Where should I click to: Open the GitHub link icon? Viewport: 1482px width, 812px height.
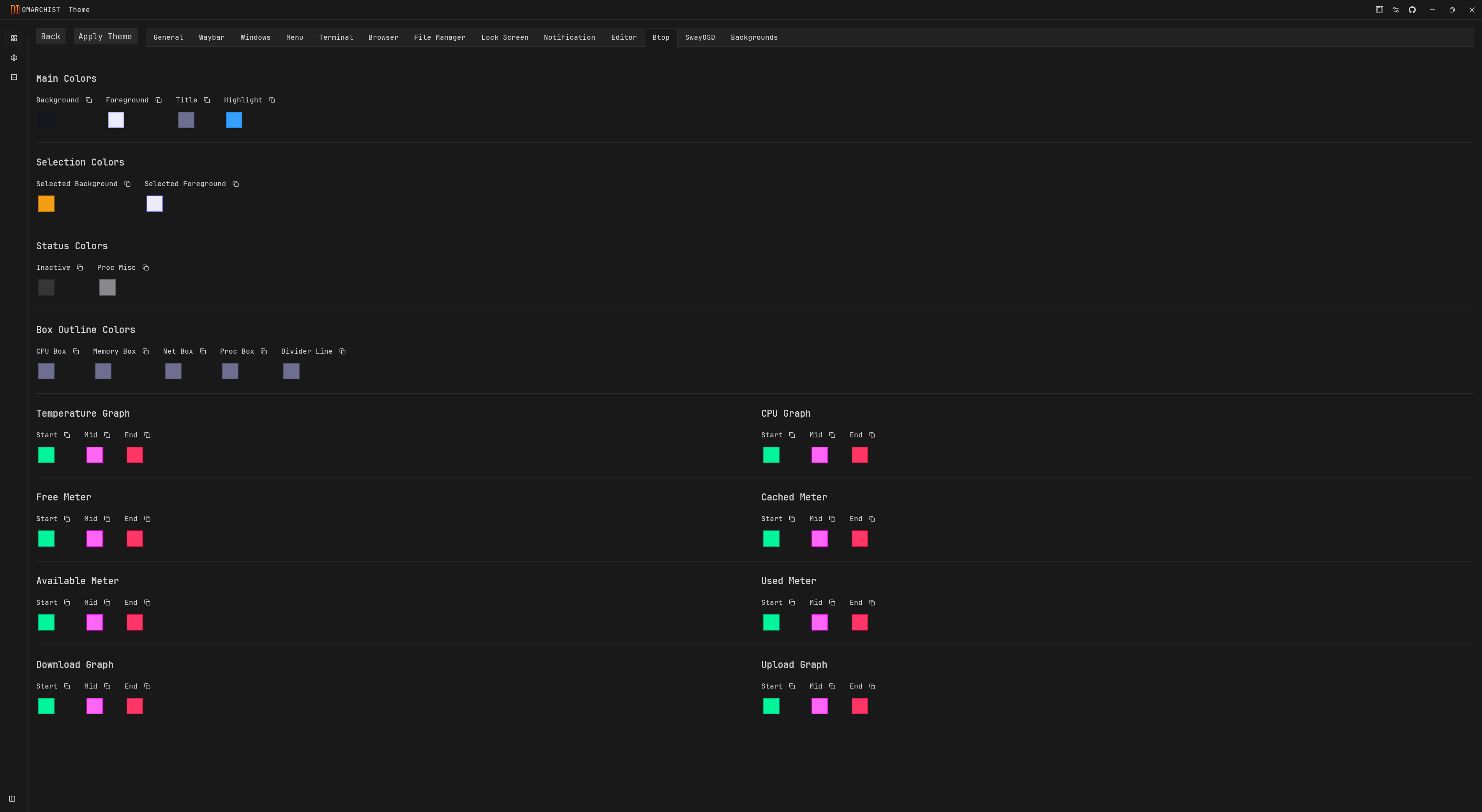tap(1412, 10)
